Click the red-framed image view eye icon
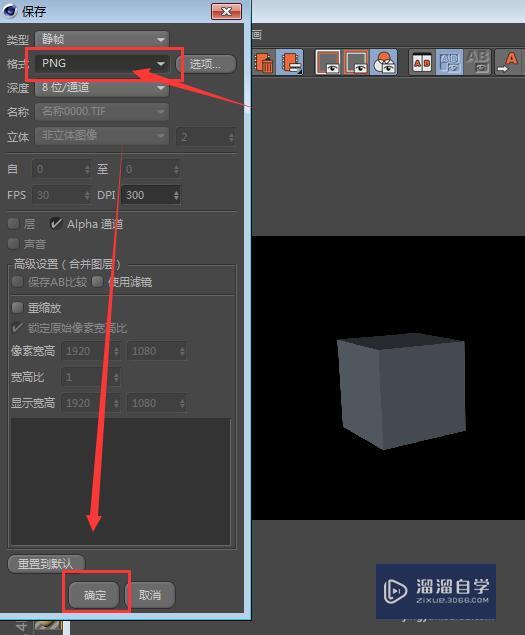The width and height of the screenshot is (525, 635). pyautogui.click(x=356, y=62)
